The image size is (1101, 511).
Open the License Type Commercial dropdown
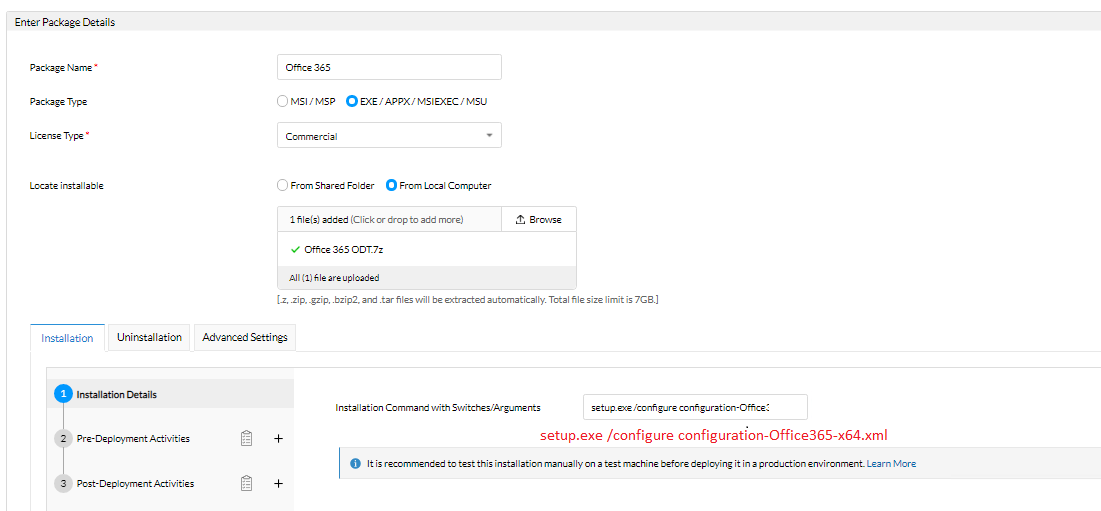click(x=390, y=136)
